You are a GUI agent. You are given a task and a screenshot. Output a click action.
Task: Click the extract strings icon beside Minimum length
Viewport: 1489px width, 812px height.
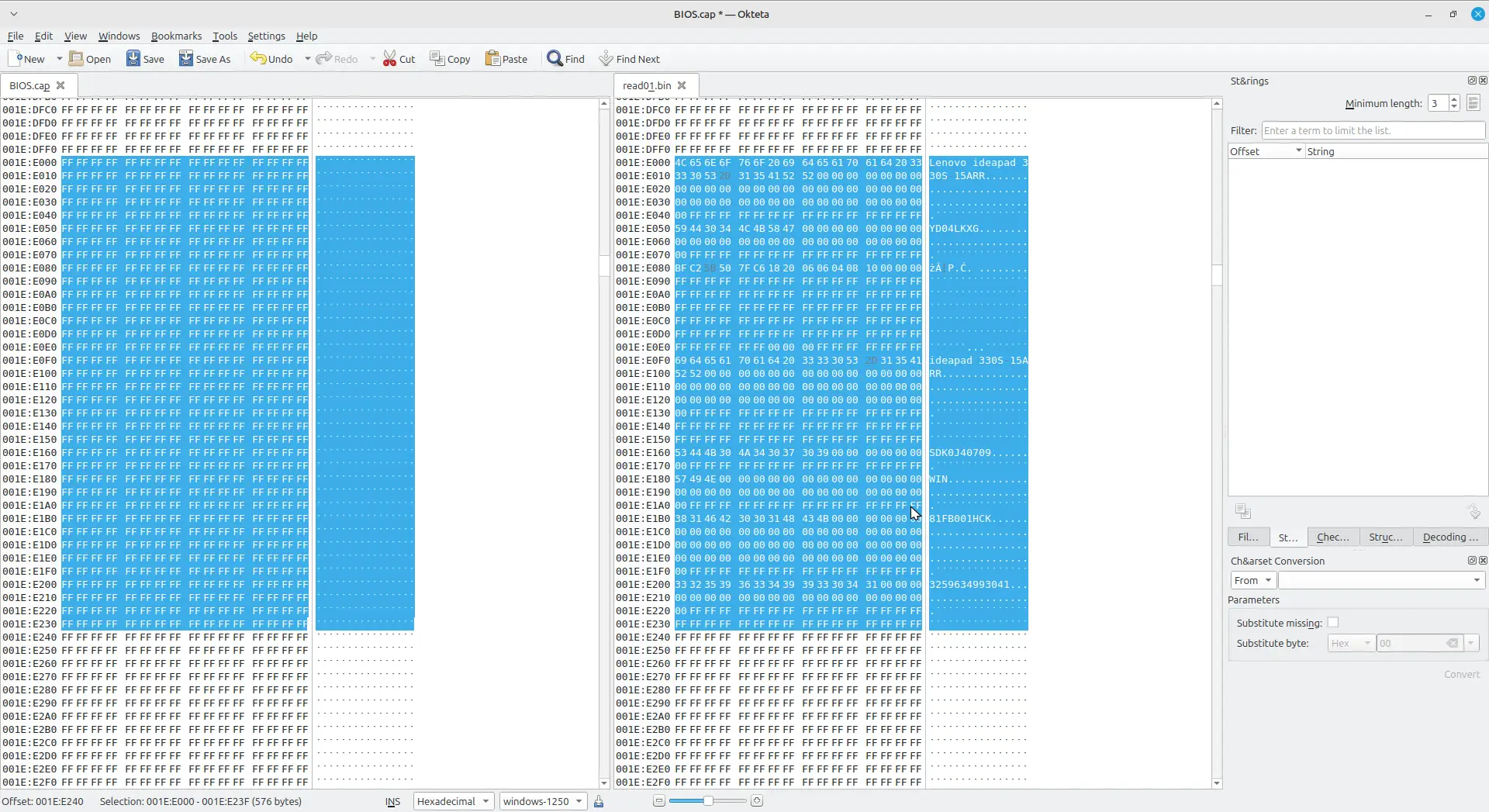[1473, 103]
